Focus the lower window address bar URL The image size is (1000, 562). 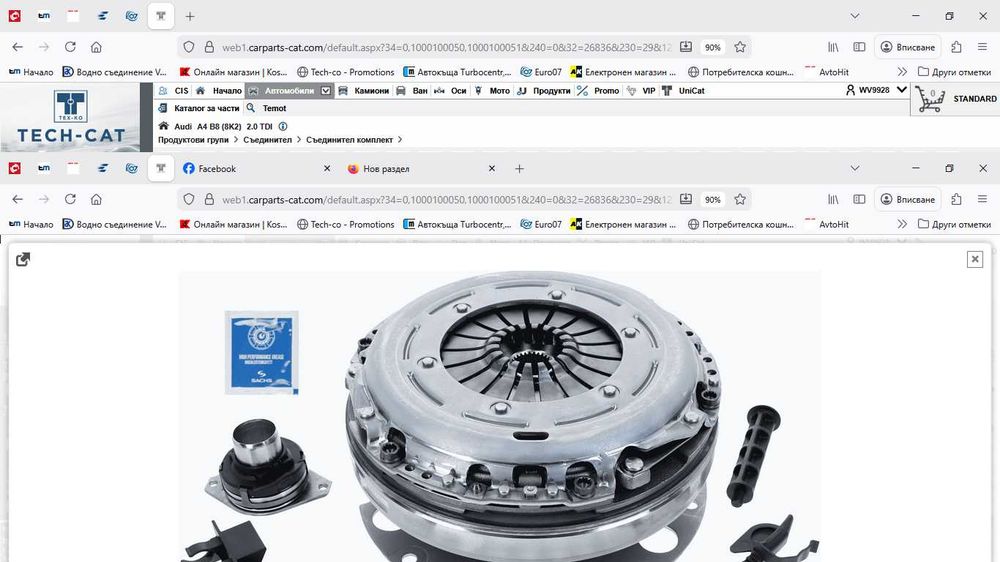[x=446, y=200]
